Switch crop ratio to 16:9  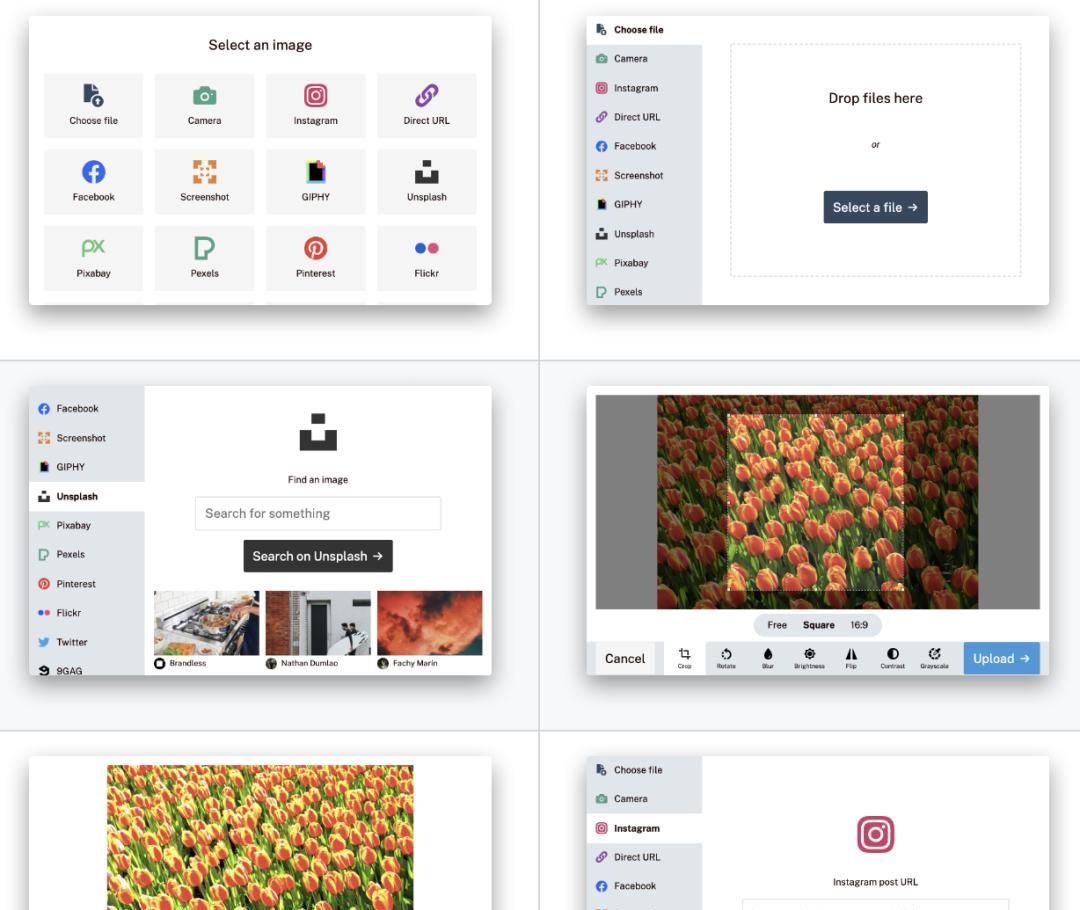859,625
